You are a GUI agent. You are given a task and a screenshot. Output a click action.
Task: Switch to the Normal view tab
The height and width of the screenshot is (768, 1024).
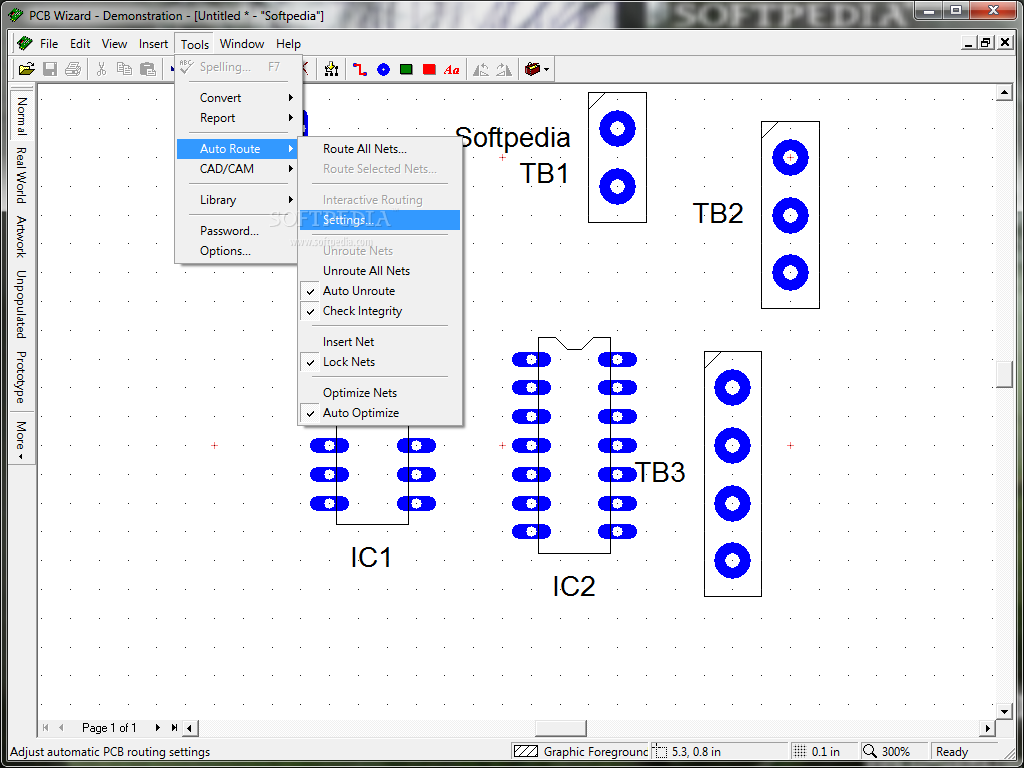pos(22,116)
